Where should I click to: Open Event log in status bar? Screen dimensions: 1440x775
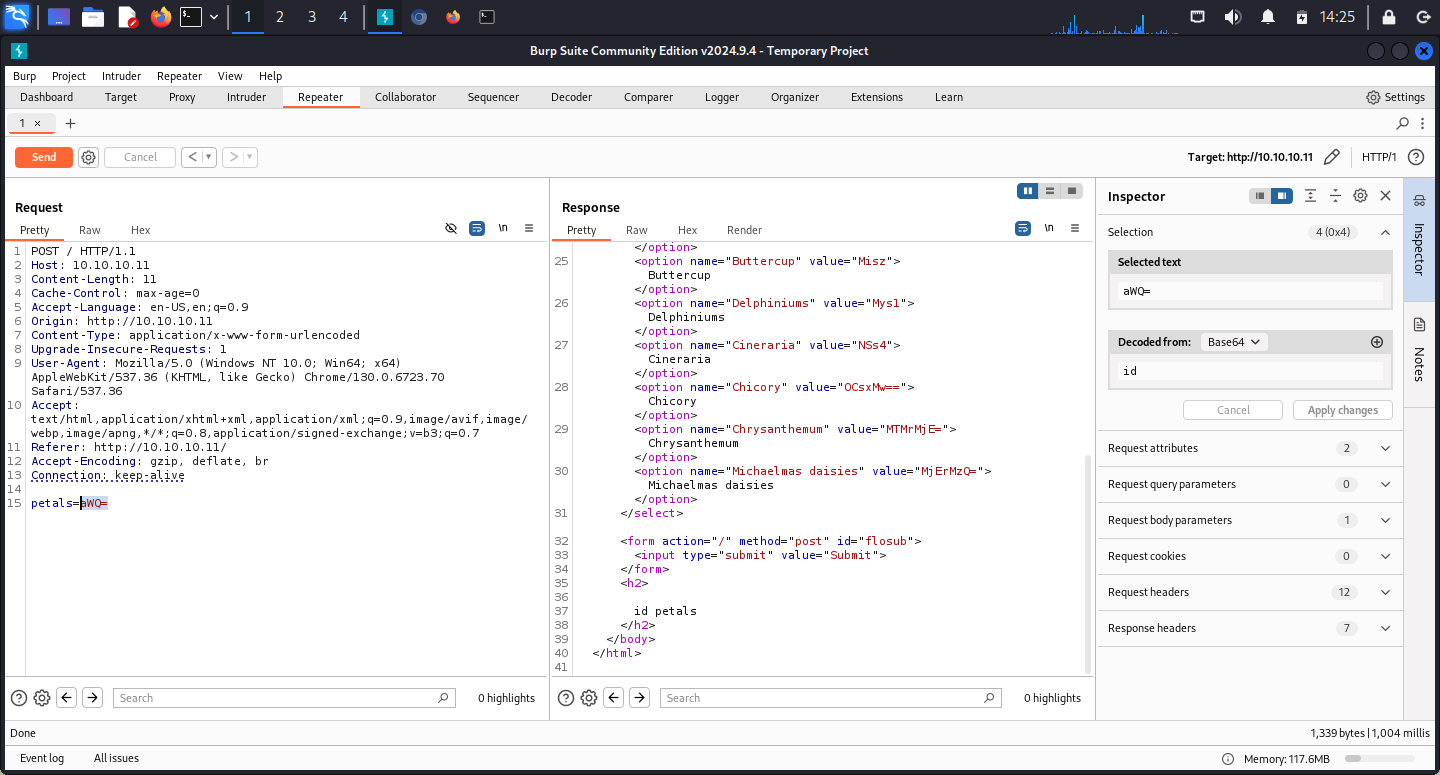[42, 758]
